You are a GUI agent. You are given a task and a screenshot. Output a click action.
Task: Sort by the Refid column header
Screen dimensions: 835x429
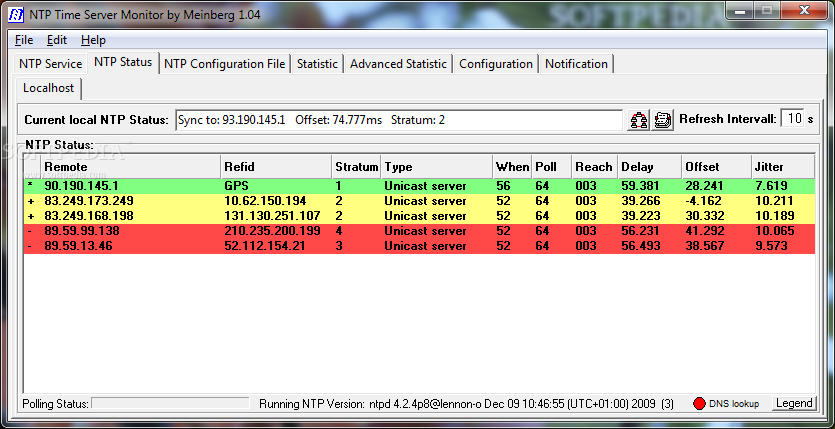click(276, 167)
